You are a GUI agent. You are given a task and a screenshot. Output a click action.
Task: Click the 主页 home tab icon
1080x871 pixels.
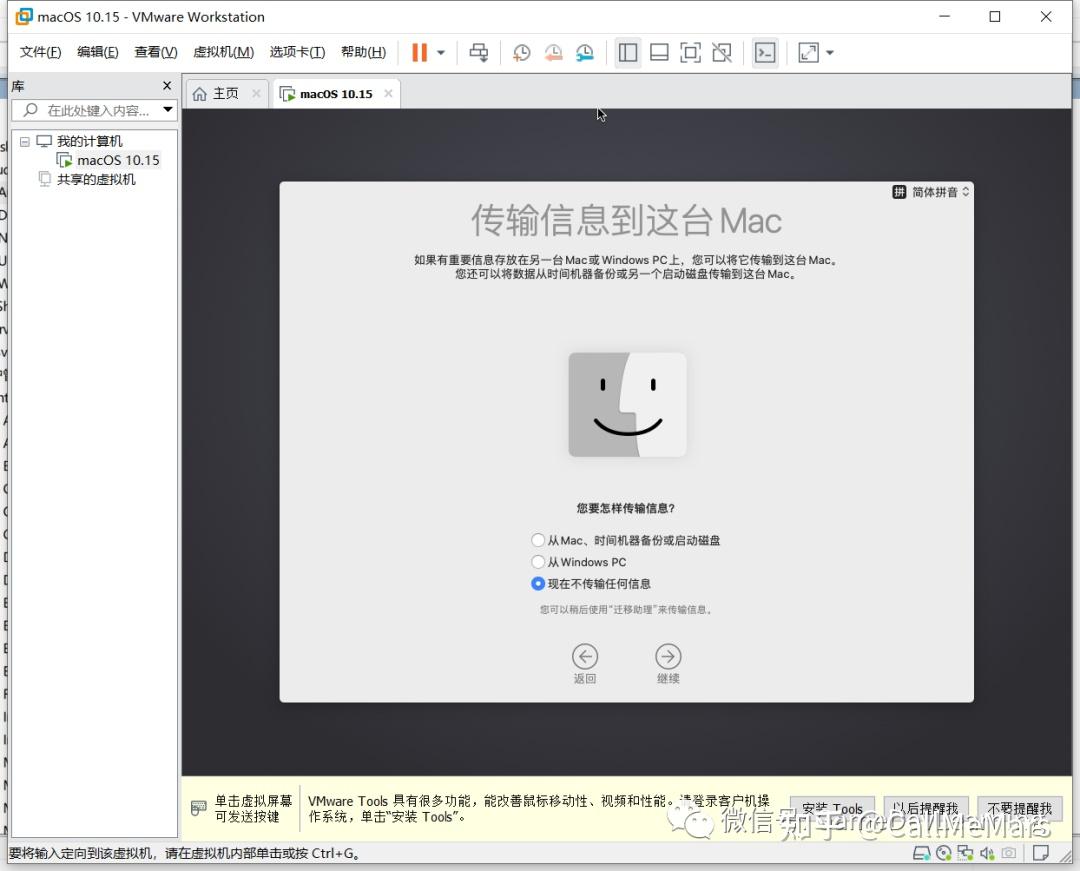[199, 94]
